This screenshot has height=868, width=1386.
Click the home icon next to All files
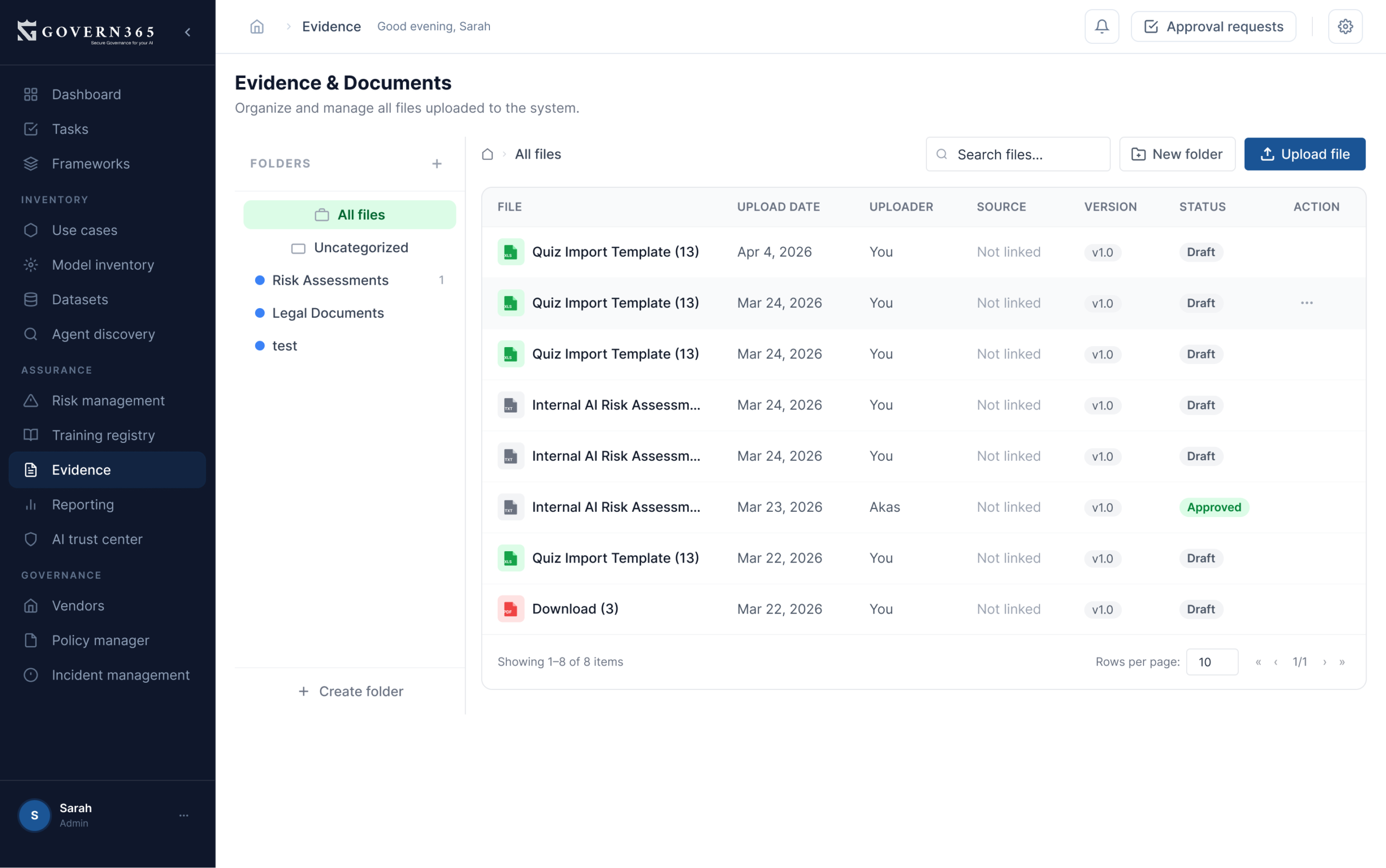point(487,154)
